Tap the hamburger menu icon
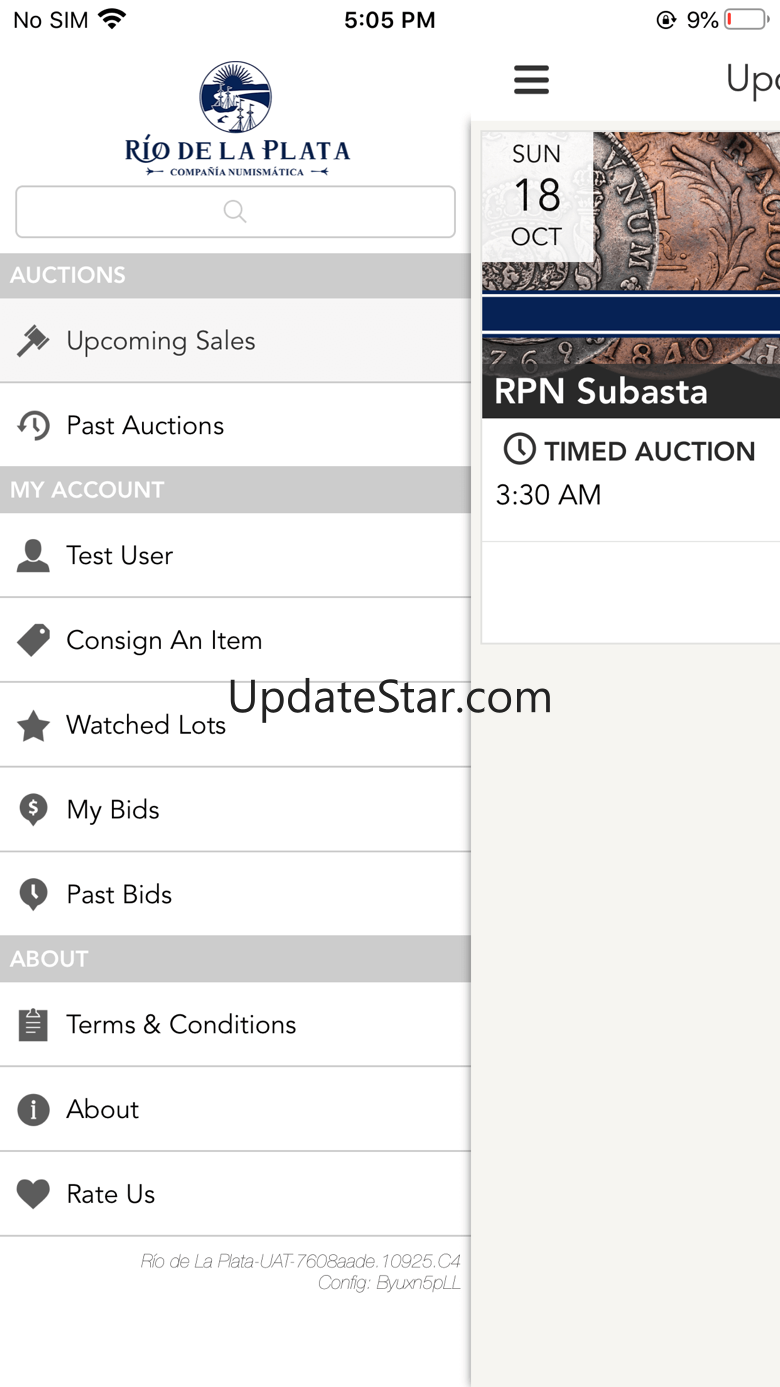780x1387 pixels. pos(531,79)
